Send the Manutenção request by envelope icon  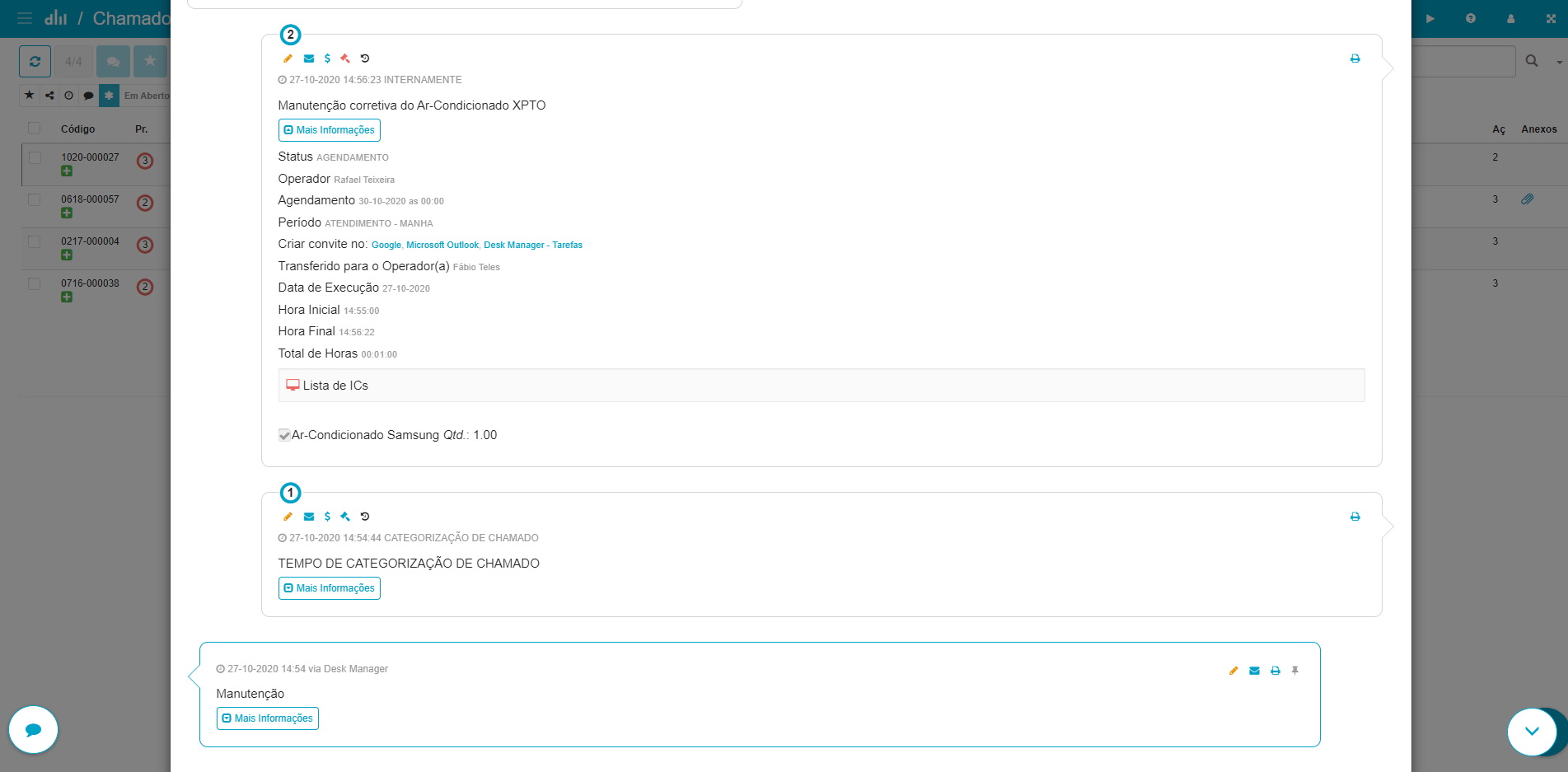pos(1254,671)
